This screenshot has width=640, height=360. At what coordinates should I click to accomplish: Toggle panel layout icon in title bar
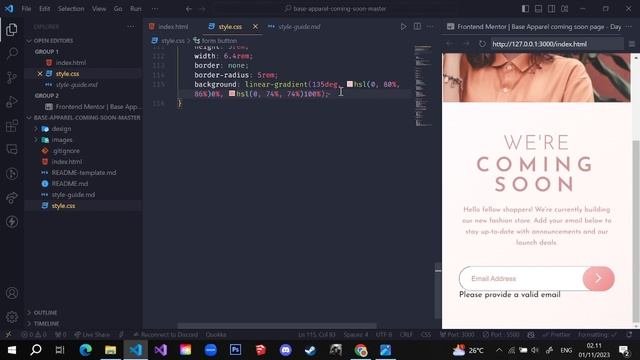click(538, 9)
